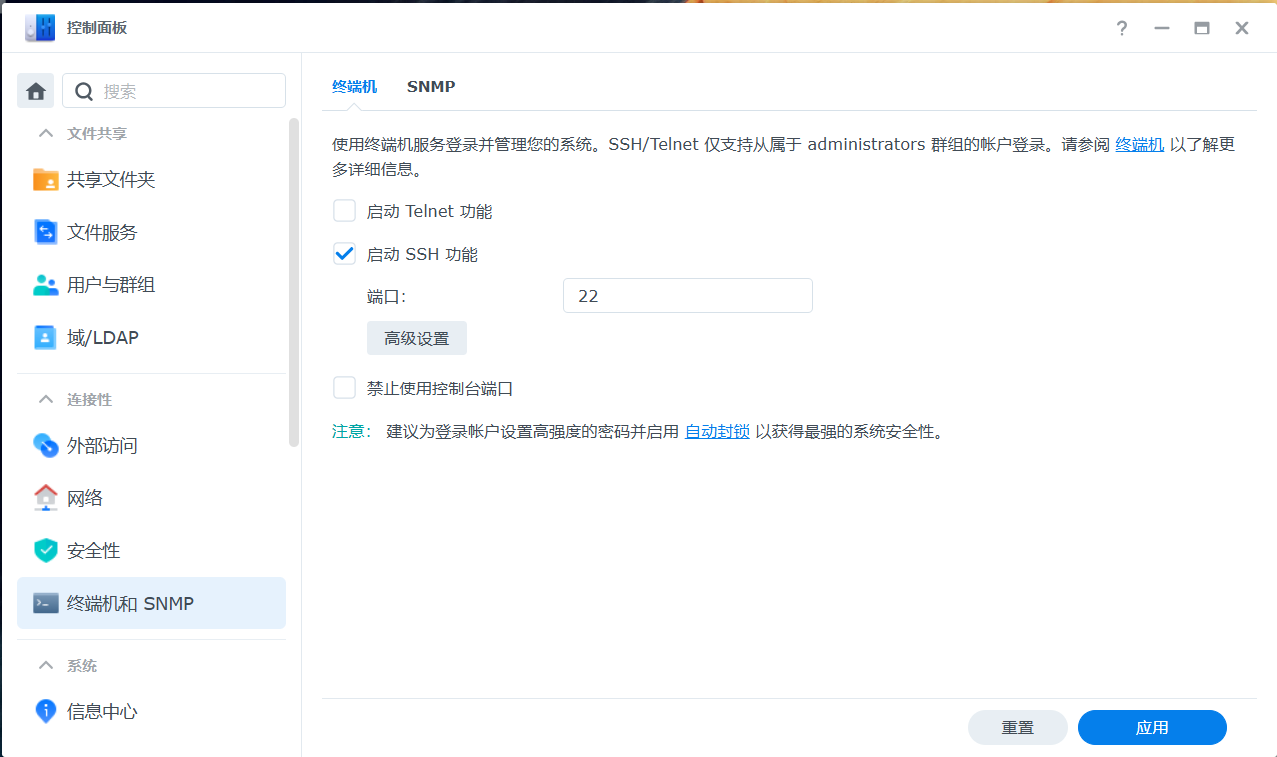Image resolution: width=1277 pixels, height=757 pixels.
Task: Uncheck the SSH (启动 SSH 功能) checkbox
Action: click(x=345, y=254)
